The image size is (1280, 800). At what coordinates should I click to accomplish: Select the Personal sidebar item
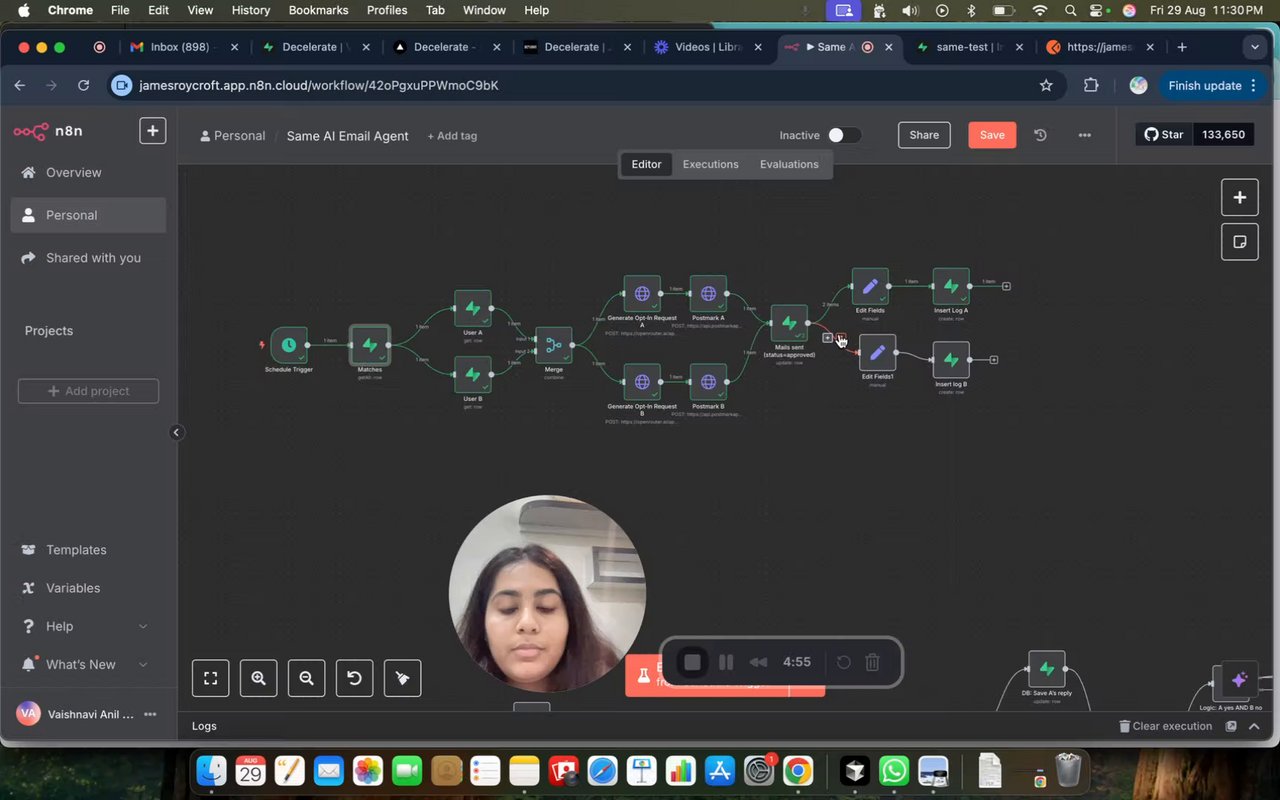(x=88, y=215)
